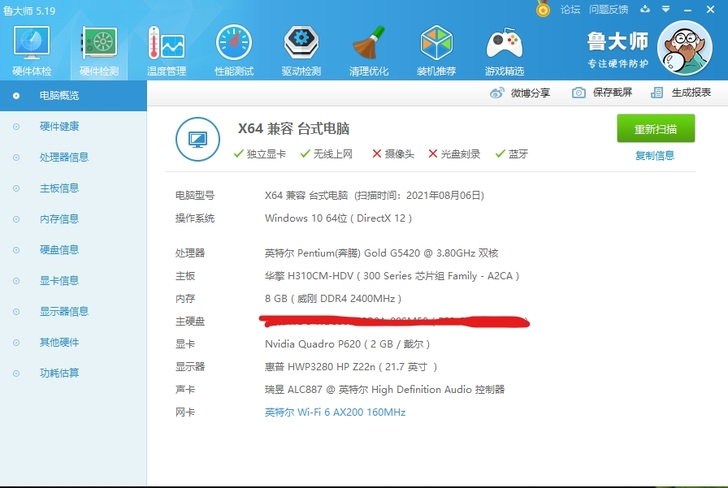Select 显示器信息 sidebar item
The image size is (728, 488).
[73, 311]
